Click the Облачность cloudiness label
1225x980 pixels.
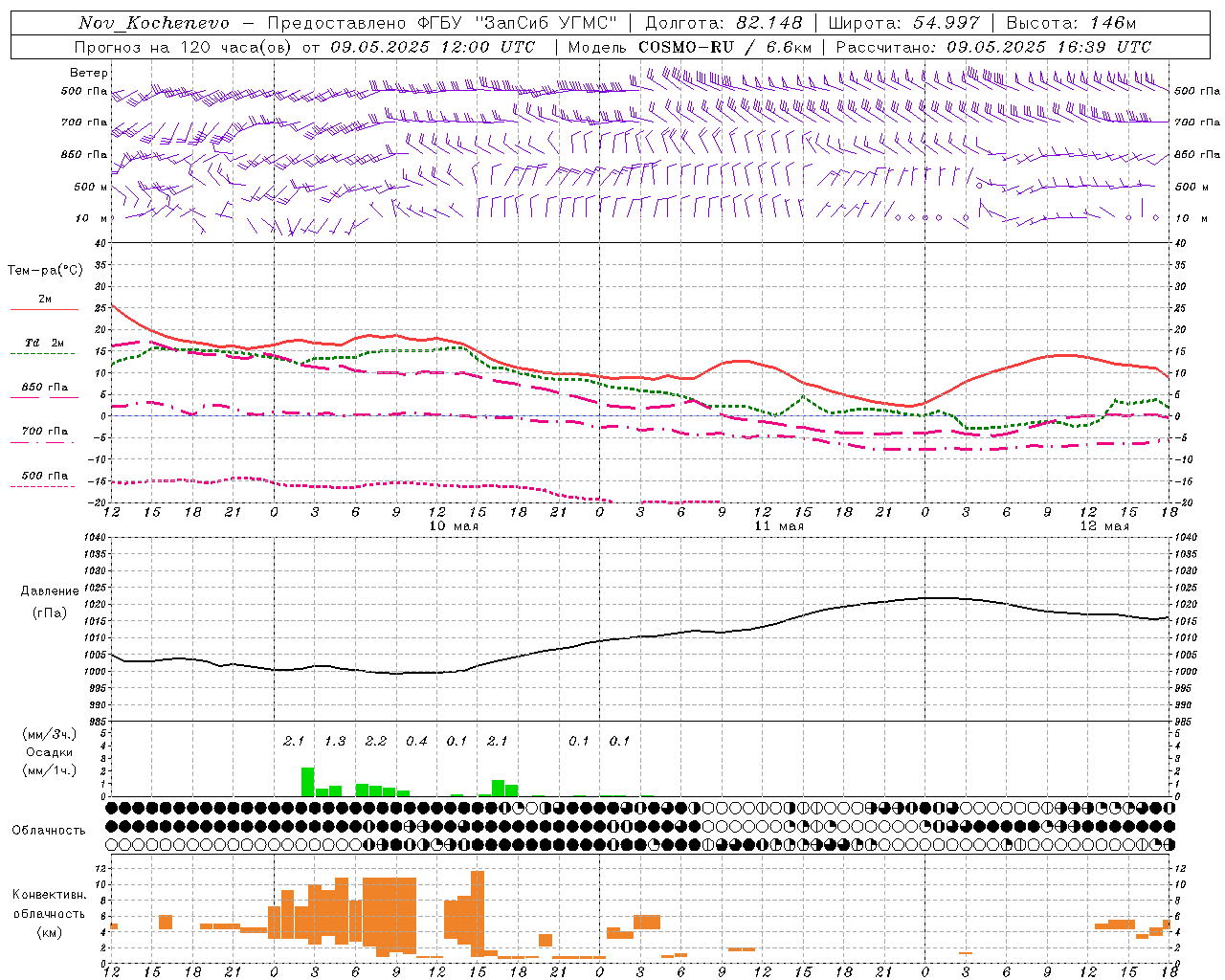pyautogui.click(x=49, y=830)
